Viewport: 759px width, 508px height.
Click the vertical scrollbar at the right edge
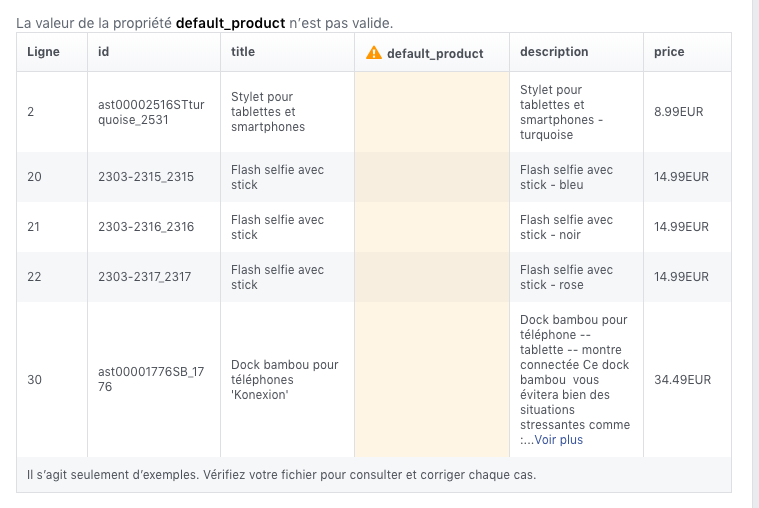[x=756, y=254]
